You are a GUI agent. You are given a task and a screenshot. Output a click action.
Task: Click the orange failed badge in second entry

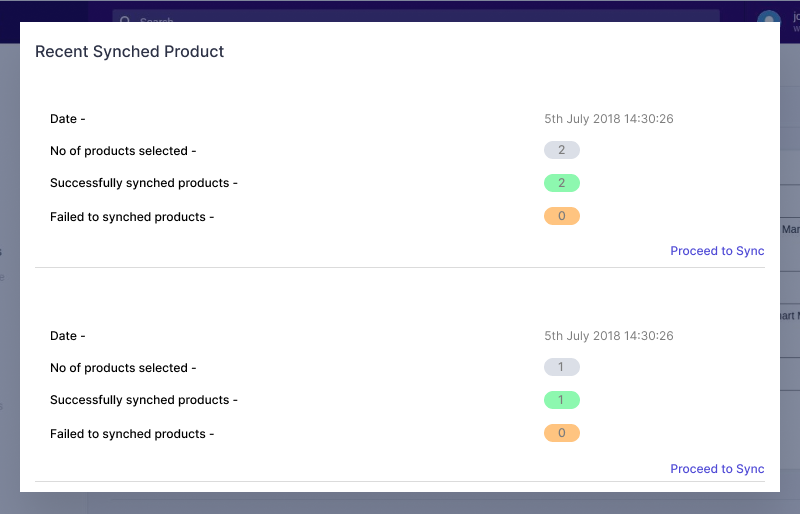pos(562,433)
